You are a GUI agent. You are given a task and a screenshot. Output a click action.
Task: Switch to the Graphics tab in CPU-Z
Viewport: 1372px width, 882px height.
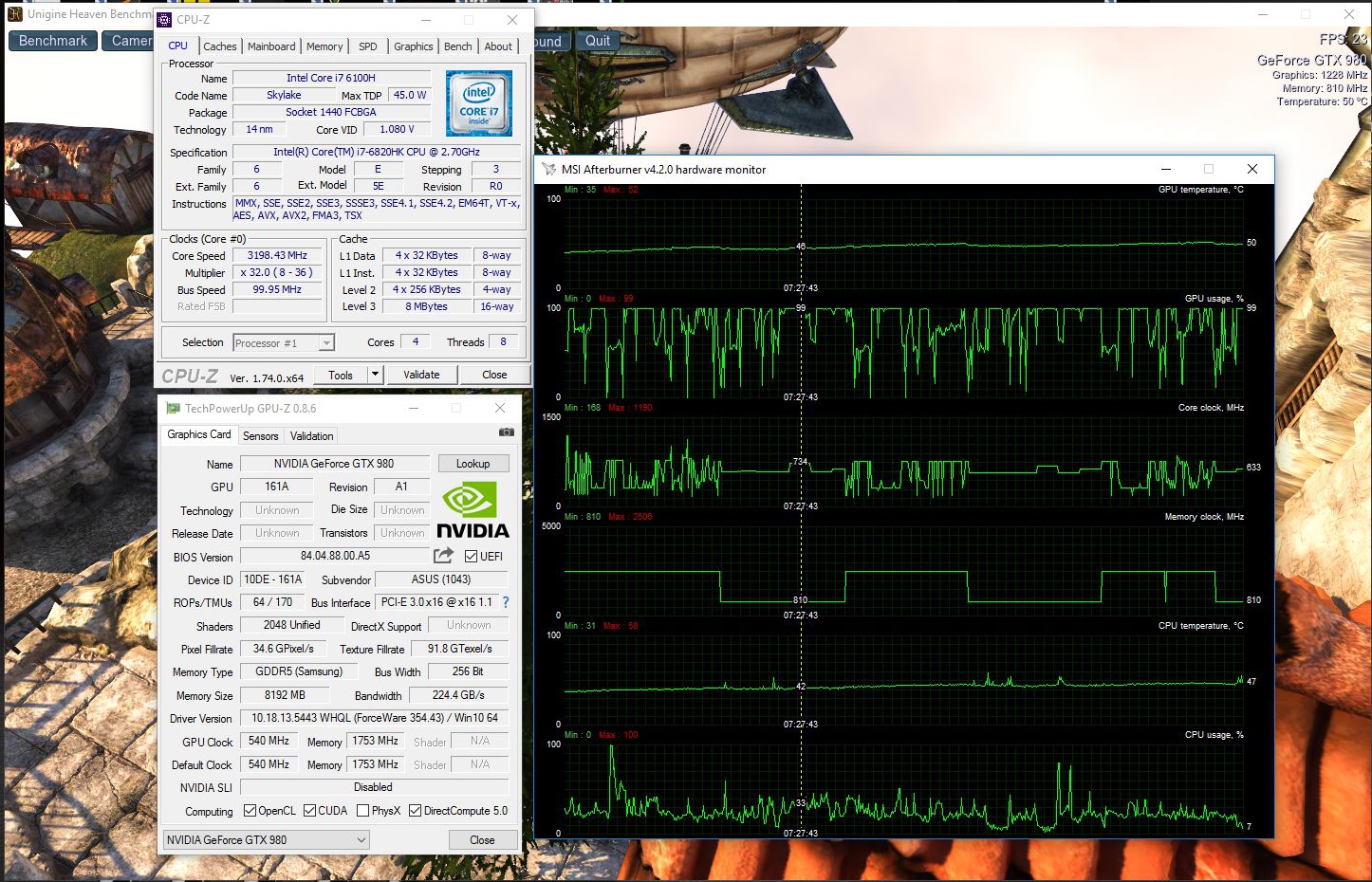point(414,46)
